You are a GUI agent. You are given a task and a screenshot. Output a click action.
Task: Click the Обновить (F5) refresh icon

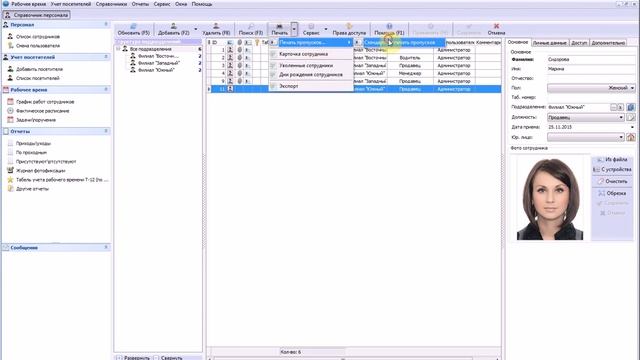click(x=133, y=26)
